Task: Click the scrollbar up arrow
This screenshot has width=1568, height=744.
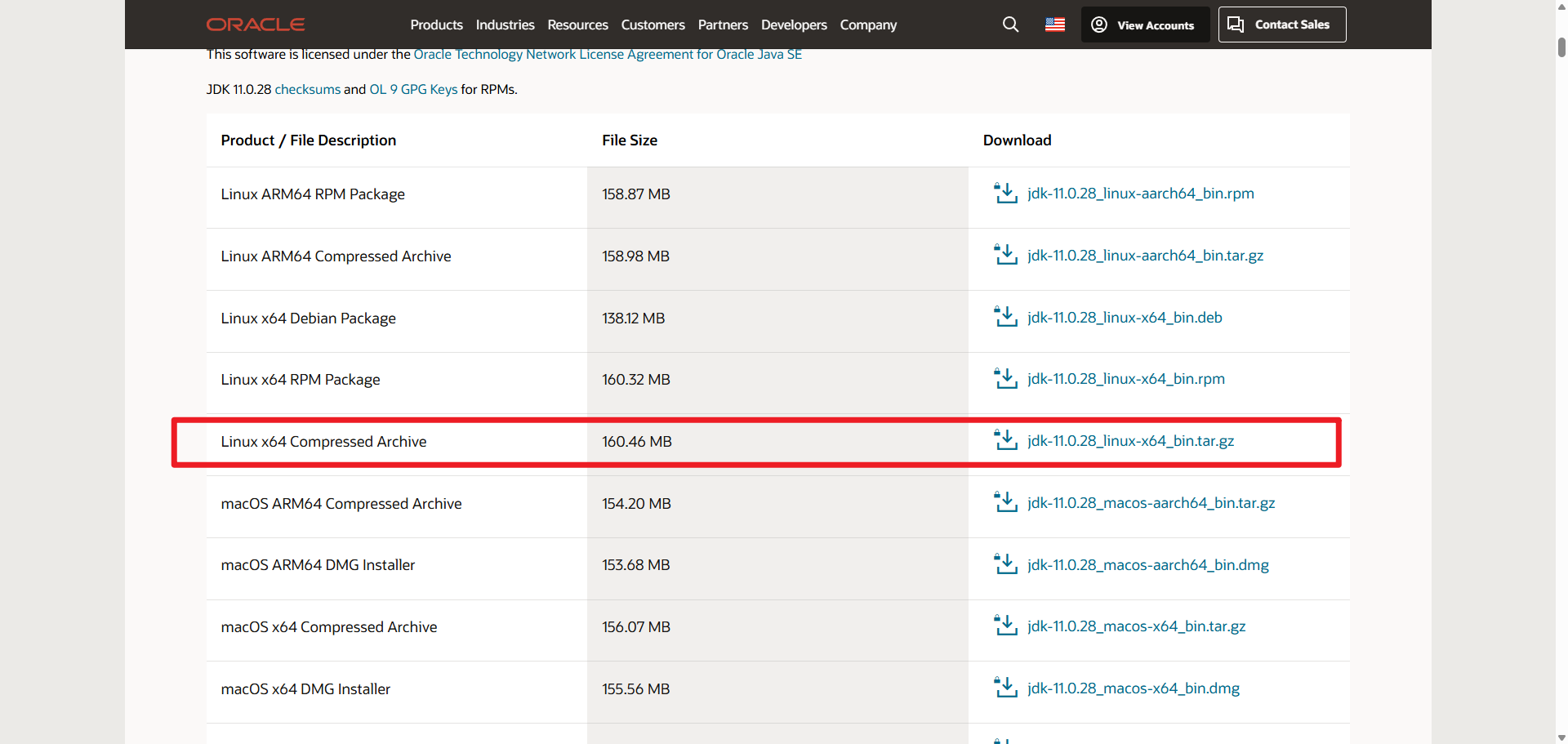Action: click(x=1561, y=6)
